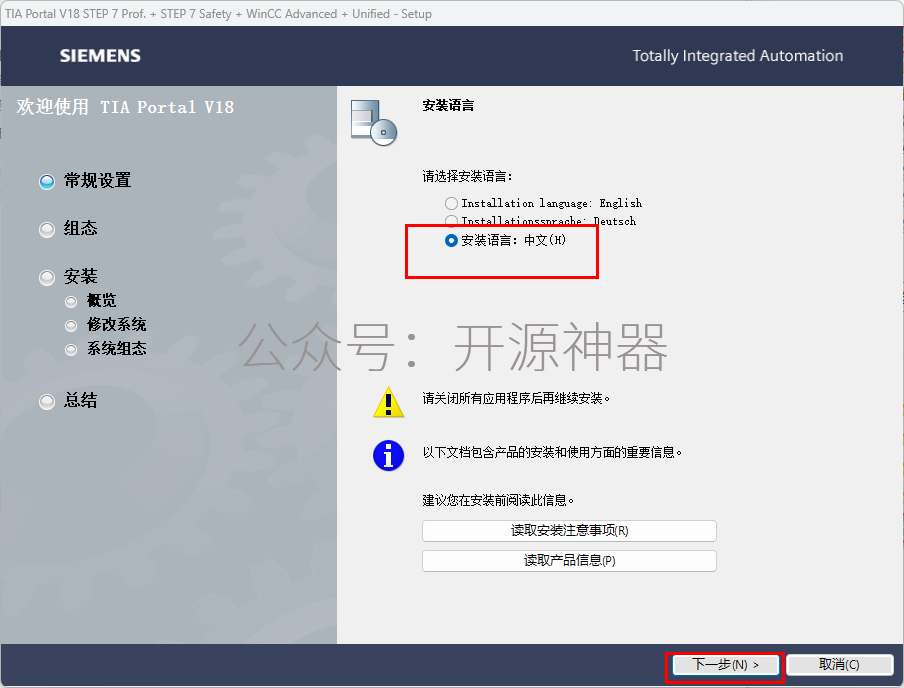
Task: Click the 请选择安装语言 prompt text
Action: 467,176
